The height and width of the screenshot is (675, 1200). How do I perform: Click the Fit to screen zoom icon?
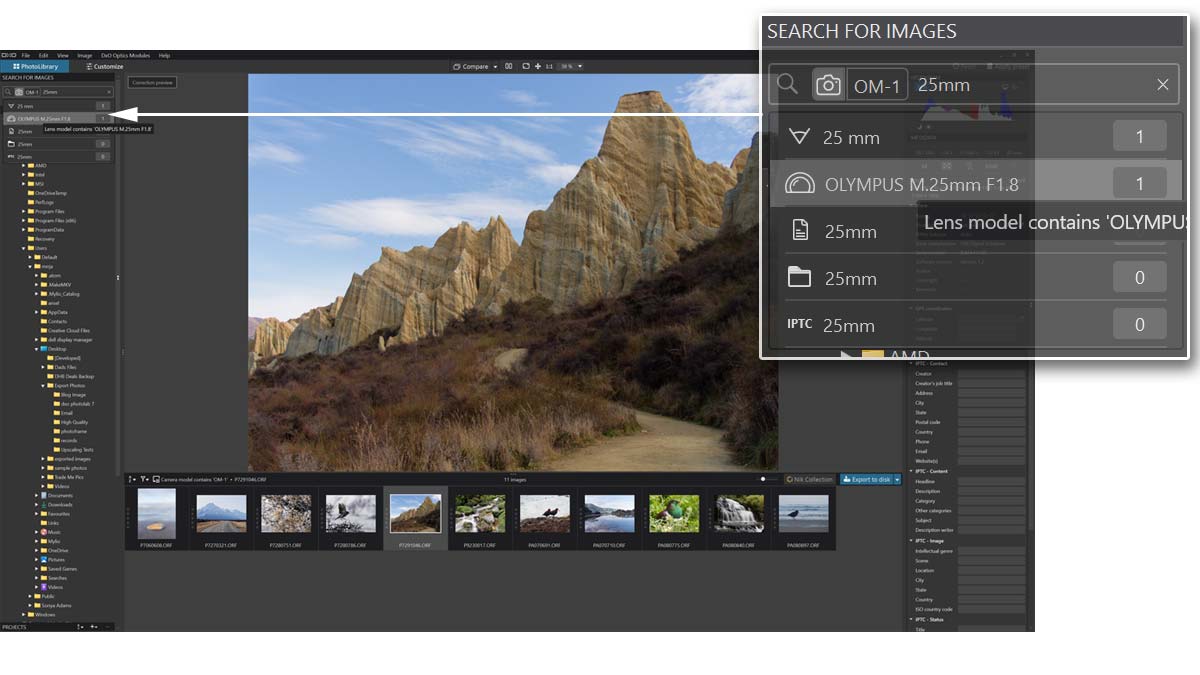pos(527,66)
